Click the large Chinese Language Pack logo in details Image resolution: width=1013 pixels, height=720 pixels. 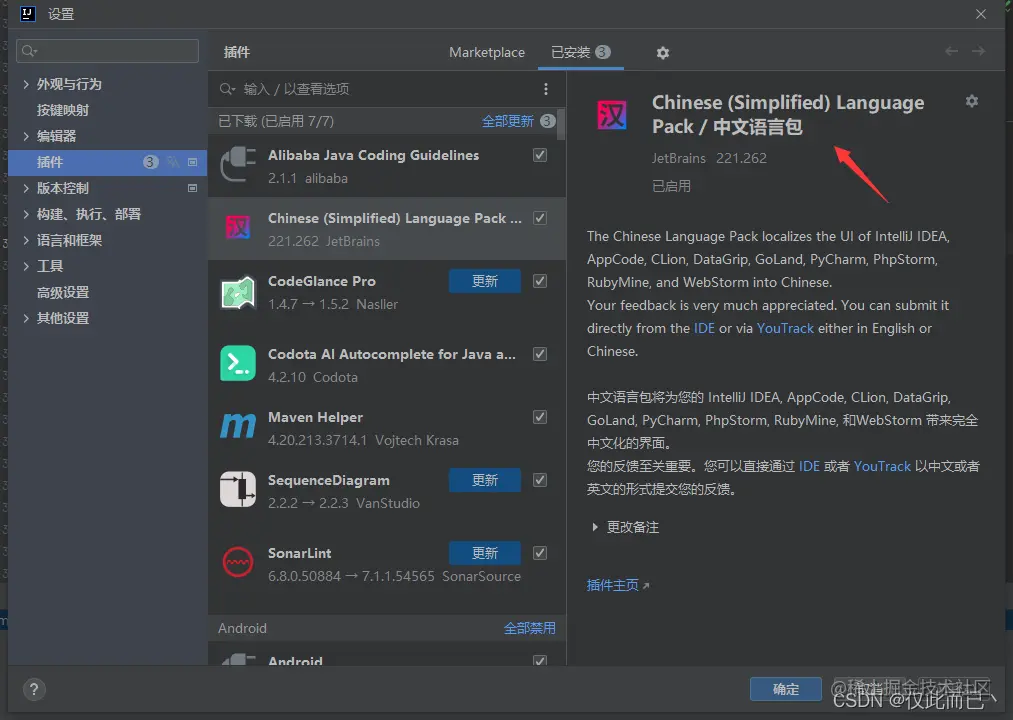[611, 116]
